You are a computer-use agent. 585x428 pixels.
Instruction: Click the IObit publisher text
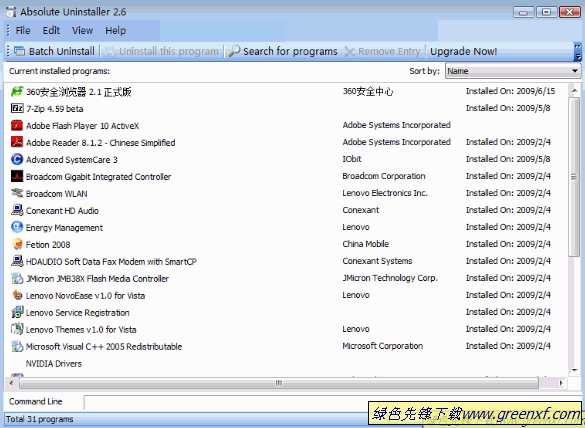point(352,159)
